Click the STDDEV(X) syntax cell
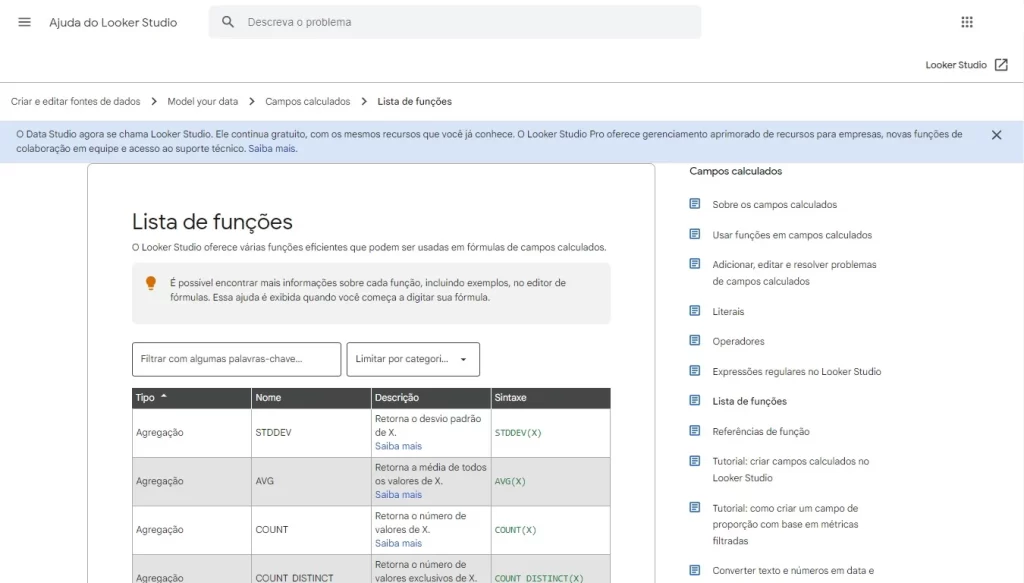Image resolution: width=1024 pixels, height=583 pixels. [551, 433]
